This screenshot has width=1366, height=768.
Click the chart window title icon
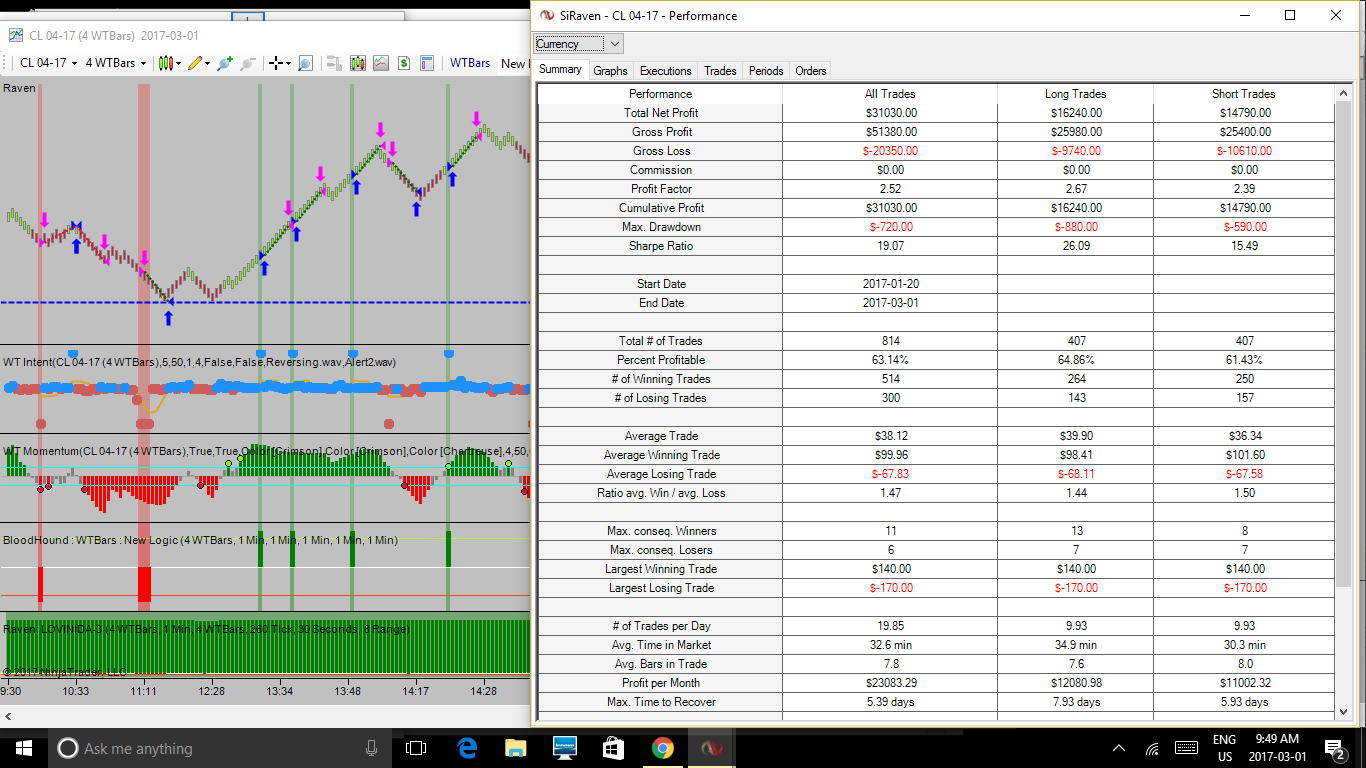pyautogui.click(x=15, y=35)
